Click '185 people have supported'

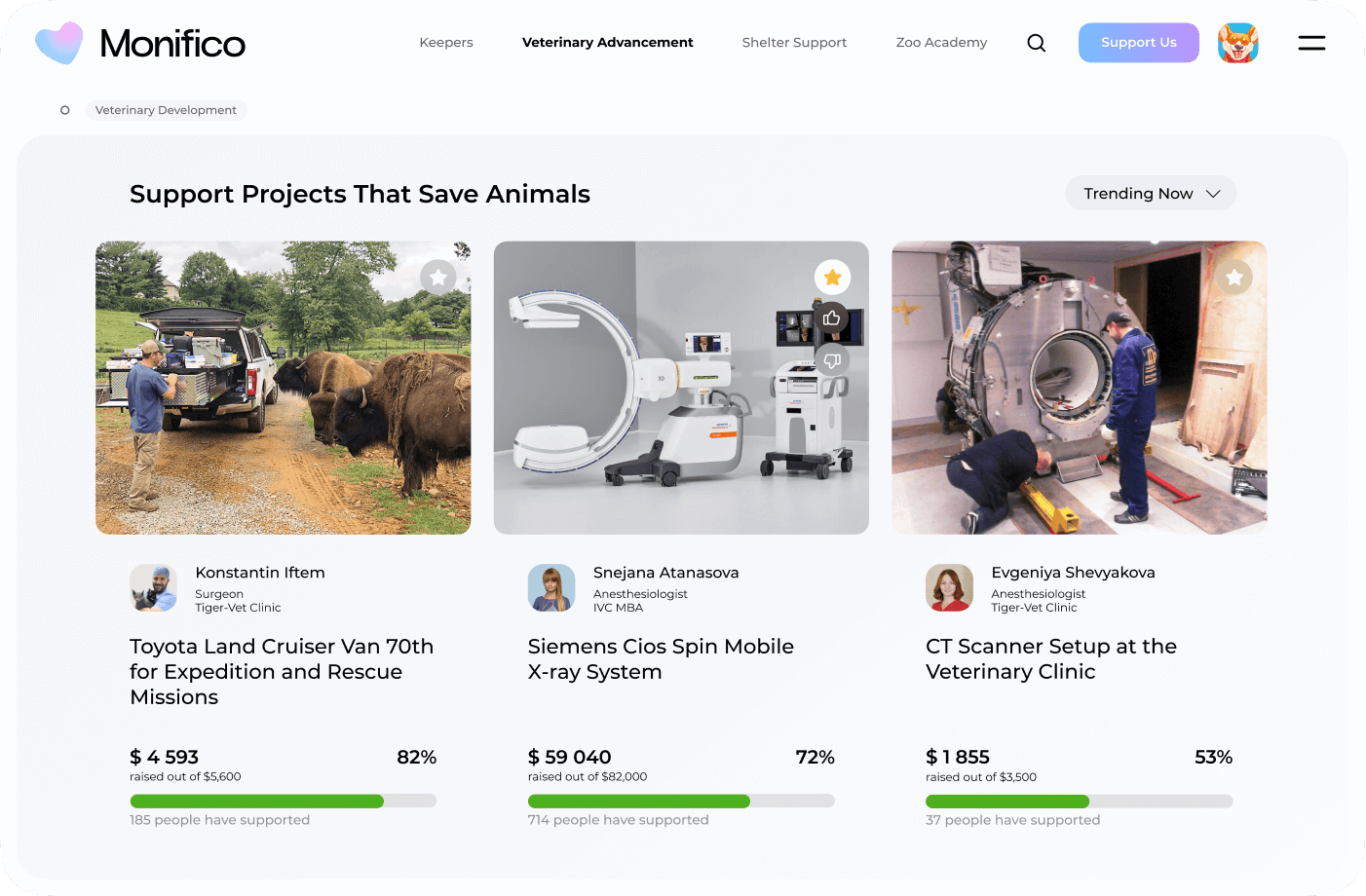(x=220, y=820)
